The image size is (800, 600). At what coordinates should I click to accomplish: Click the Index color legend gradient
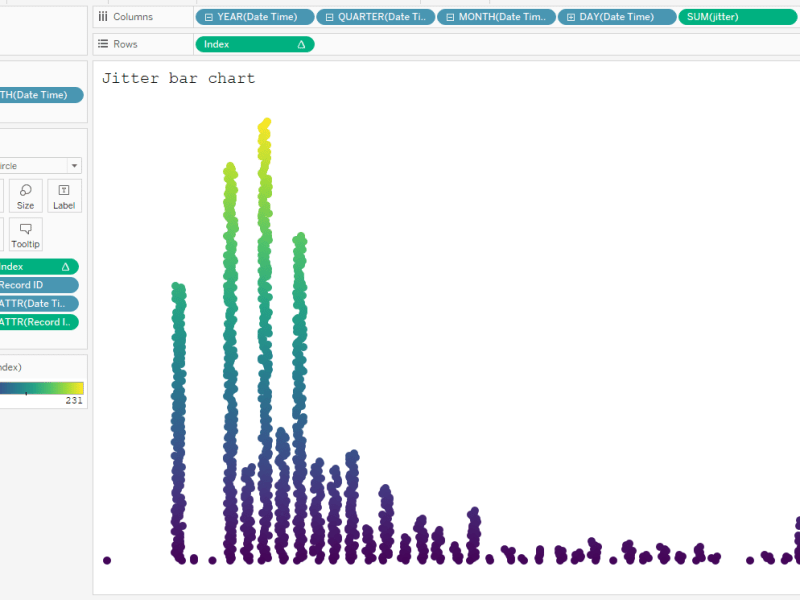pos(40,390)
